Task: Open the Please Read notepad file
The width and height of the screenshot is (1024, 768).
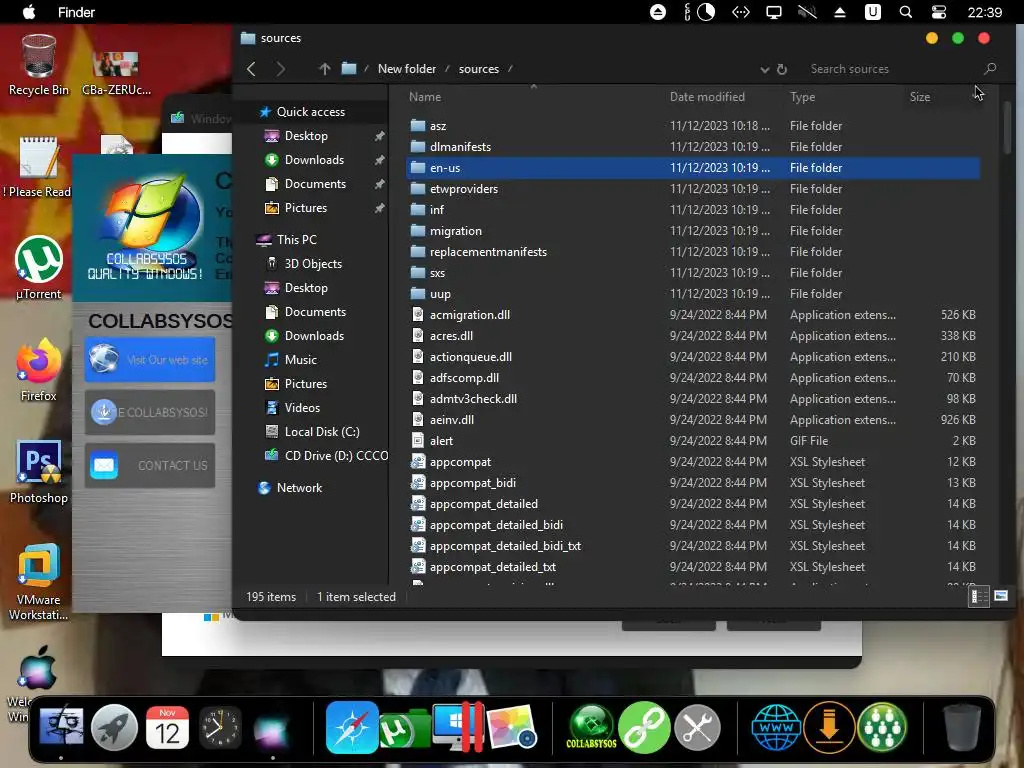Action: click(x=39, y=167)
